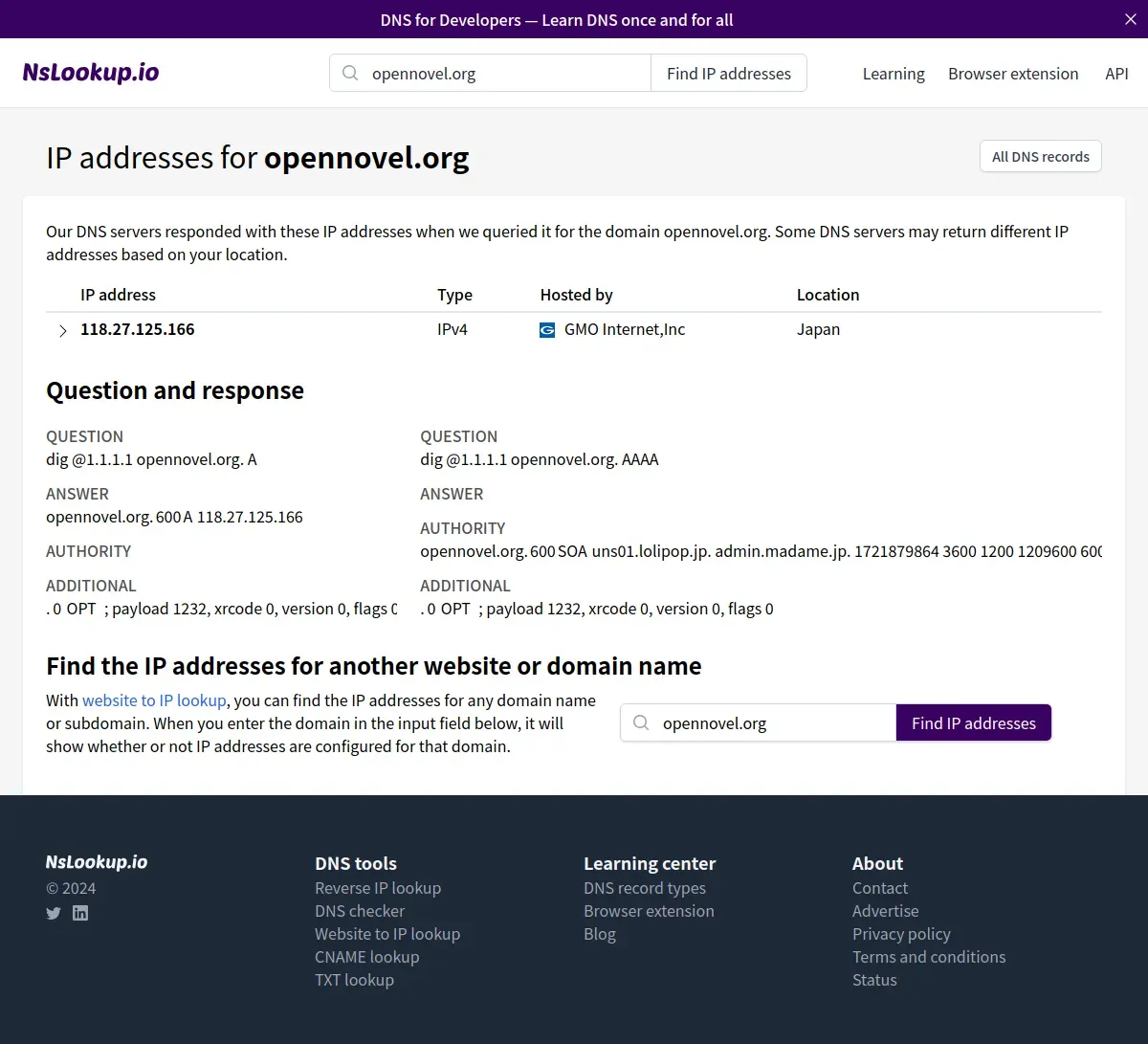The height and width of the screenshot is (1044, 1148).
Task: Open the Blog footer link
Action: pos(600,934)
